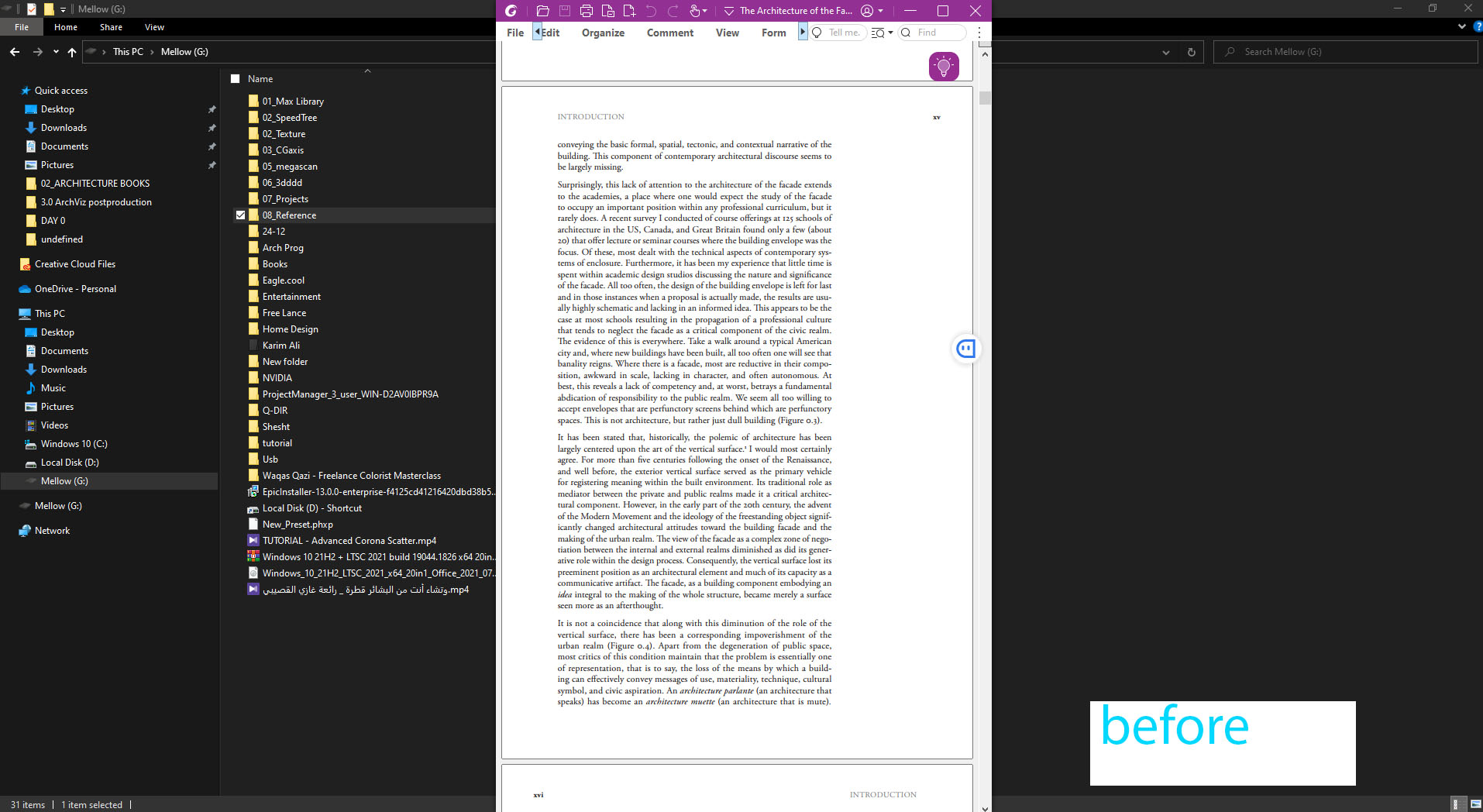Select the Redo icon
The height and width of the screenshot is (812, 1483).
[673, 10]
